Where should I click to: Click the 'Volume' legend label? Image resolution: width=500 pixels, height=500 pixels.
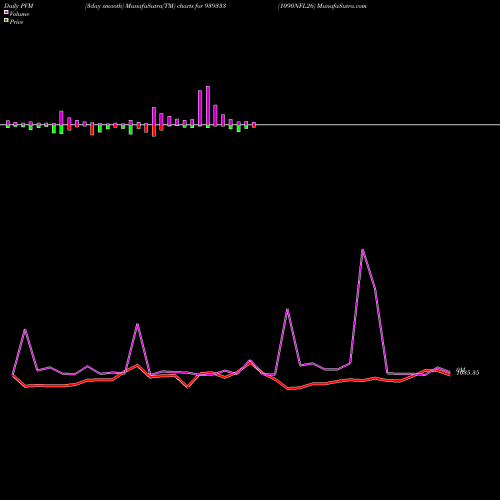[19, 14]
